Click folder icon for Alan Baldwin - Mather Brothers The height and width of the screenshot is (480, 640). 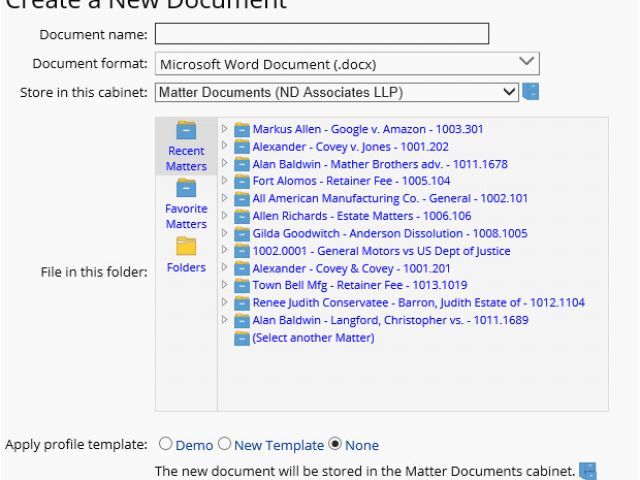[x=242, y=164]
